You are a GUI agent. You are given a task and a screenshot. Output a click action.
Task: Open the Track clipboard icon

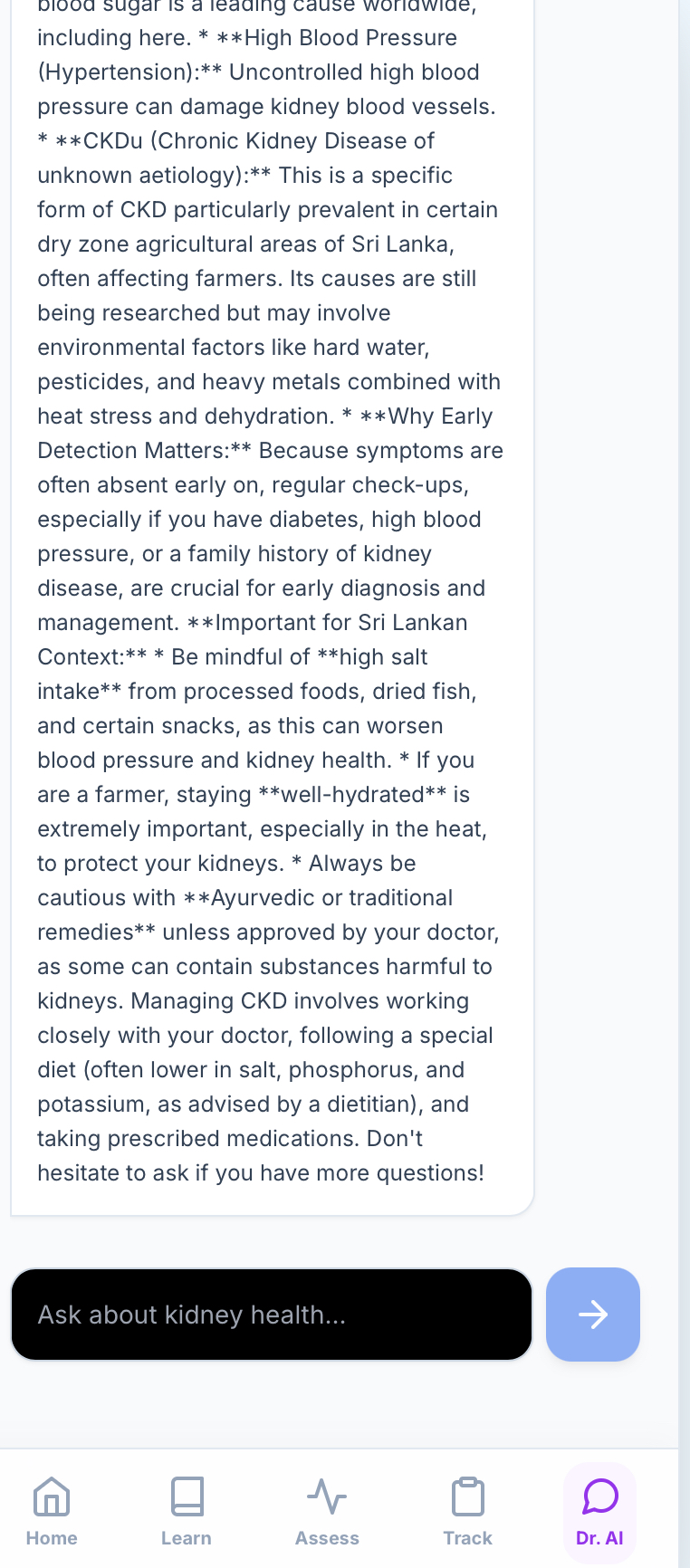(468, 1496)
